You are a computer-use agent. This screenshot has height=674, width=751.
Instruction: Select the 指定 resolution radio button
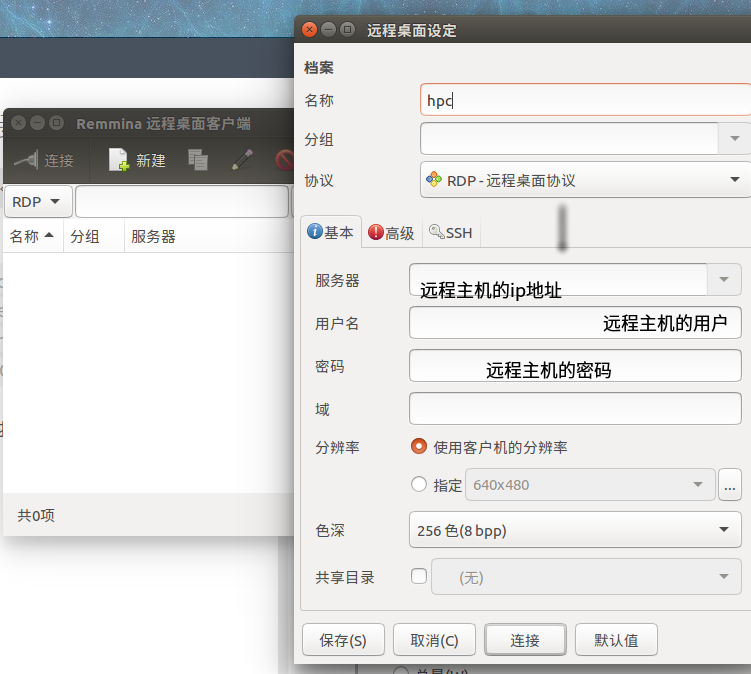(419, 484)
